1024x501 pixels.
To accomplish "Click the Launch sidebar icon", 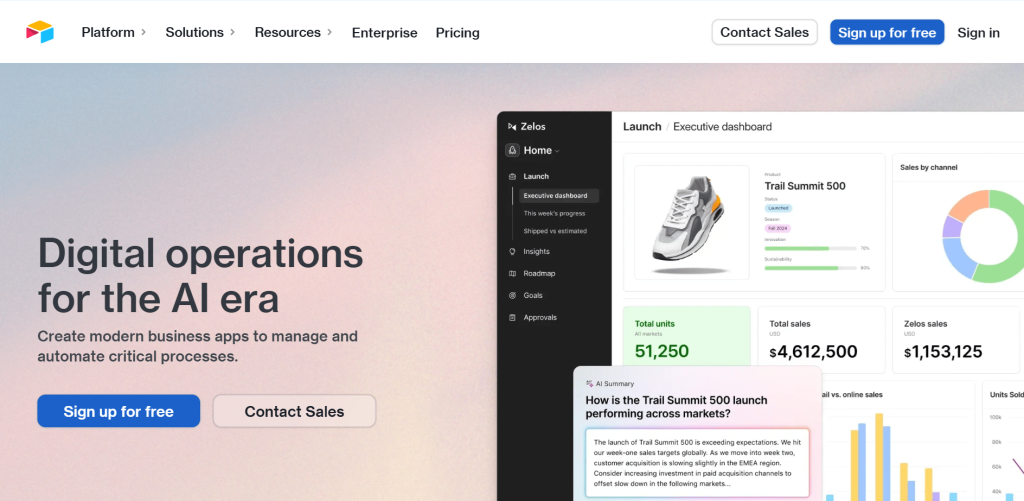I will point(512,176).
